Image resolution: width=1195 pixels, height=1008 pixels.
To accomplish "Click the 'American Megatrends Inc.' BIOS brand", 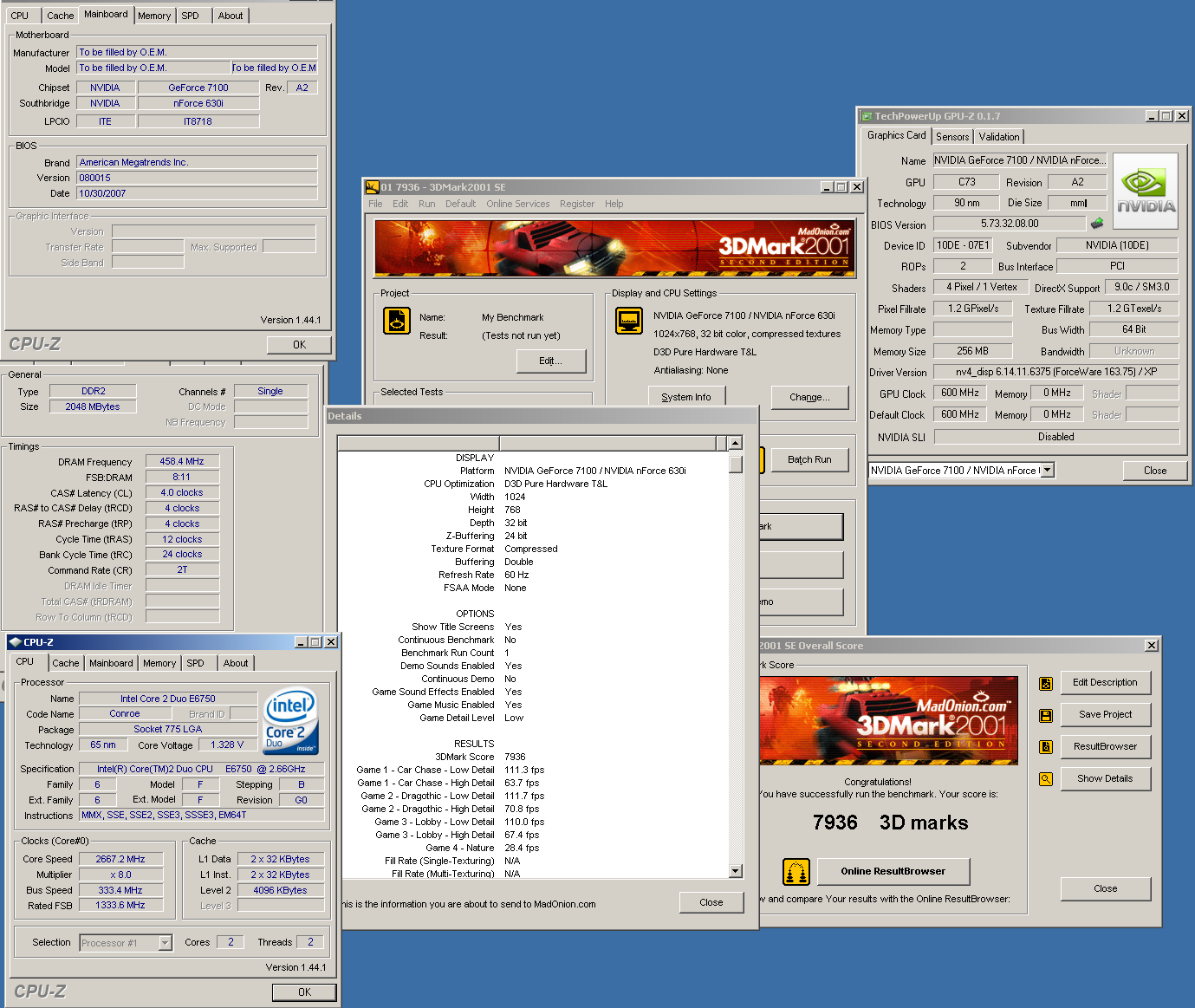I will pos(198,162).
